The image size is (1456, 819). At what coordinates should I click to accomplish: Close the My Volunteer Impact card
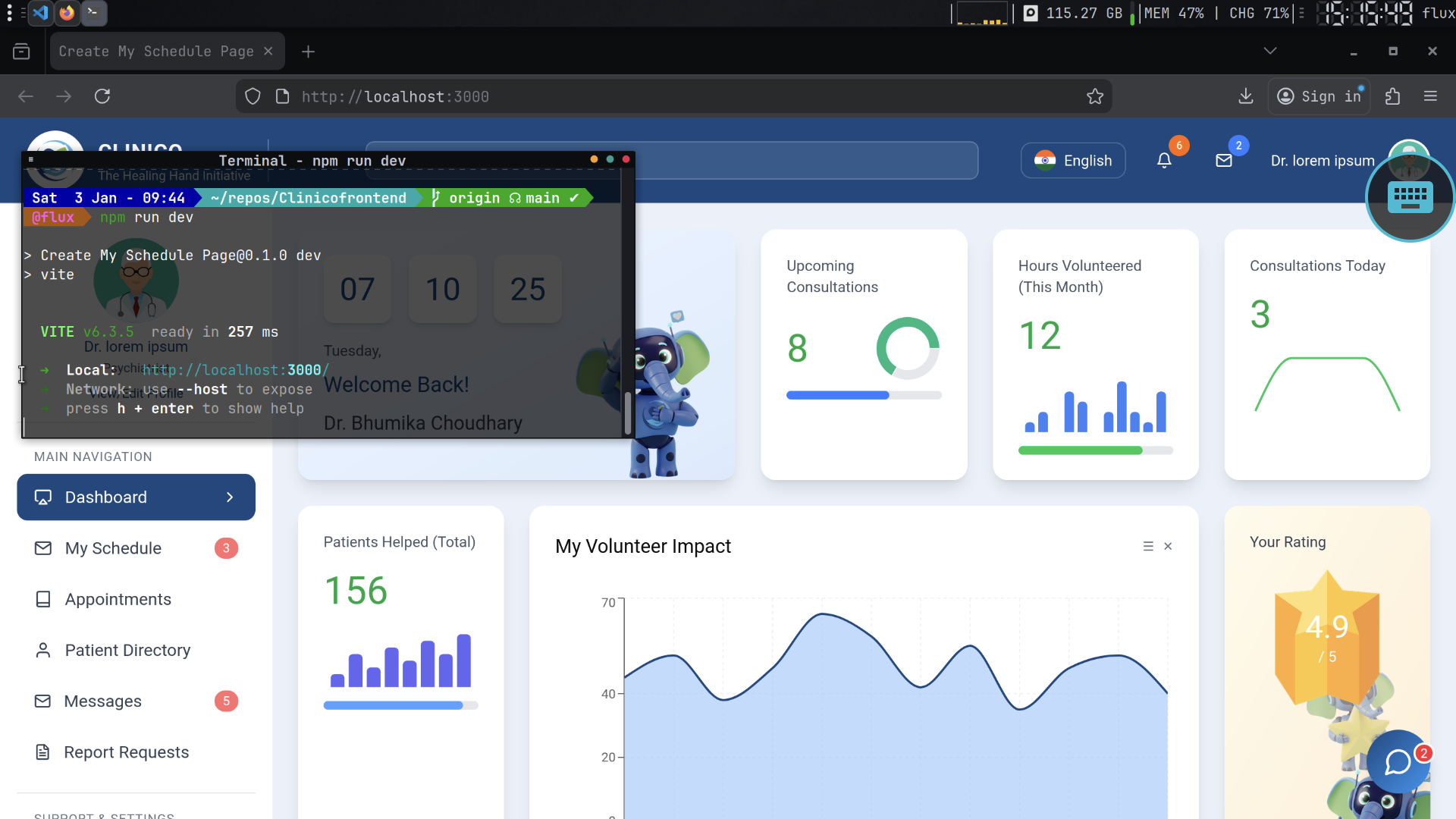coord(1168,547)
